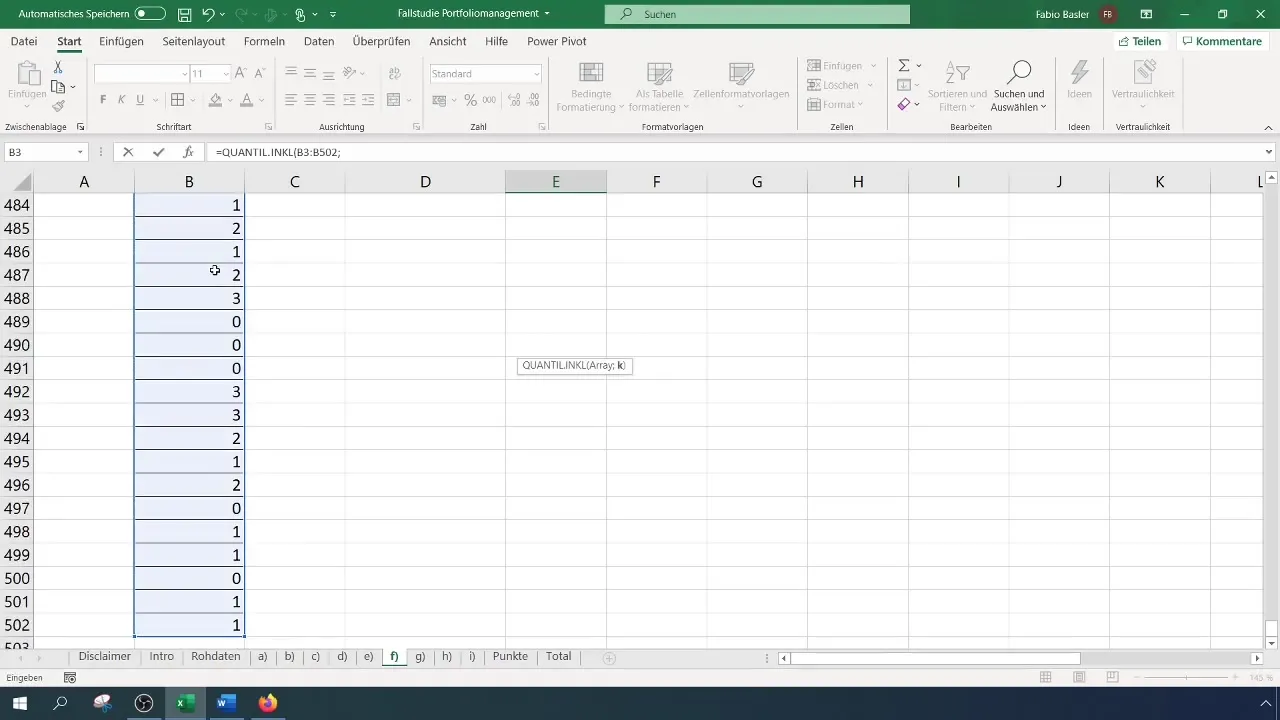Confirm the formula with checkmark icon
Viewport: 1280px width, 720px height.
[158, 152]
